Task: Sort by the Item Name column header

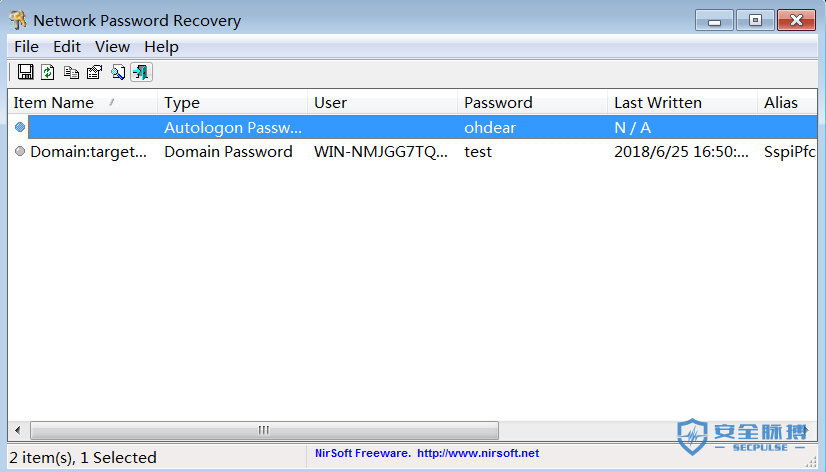Action: click(x=60, y=102)
